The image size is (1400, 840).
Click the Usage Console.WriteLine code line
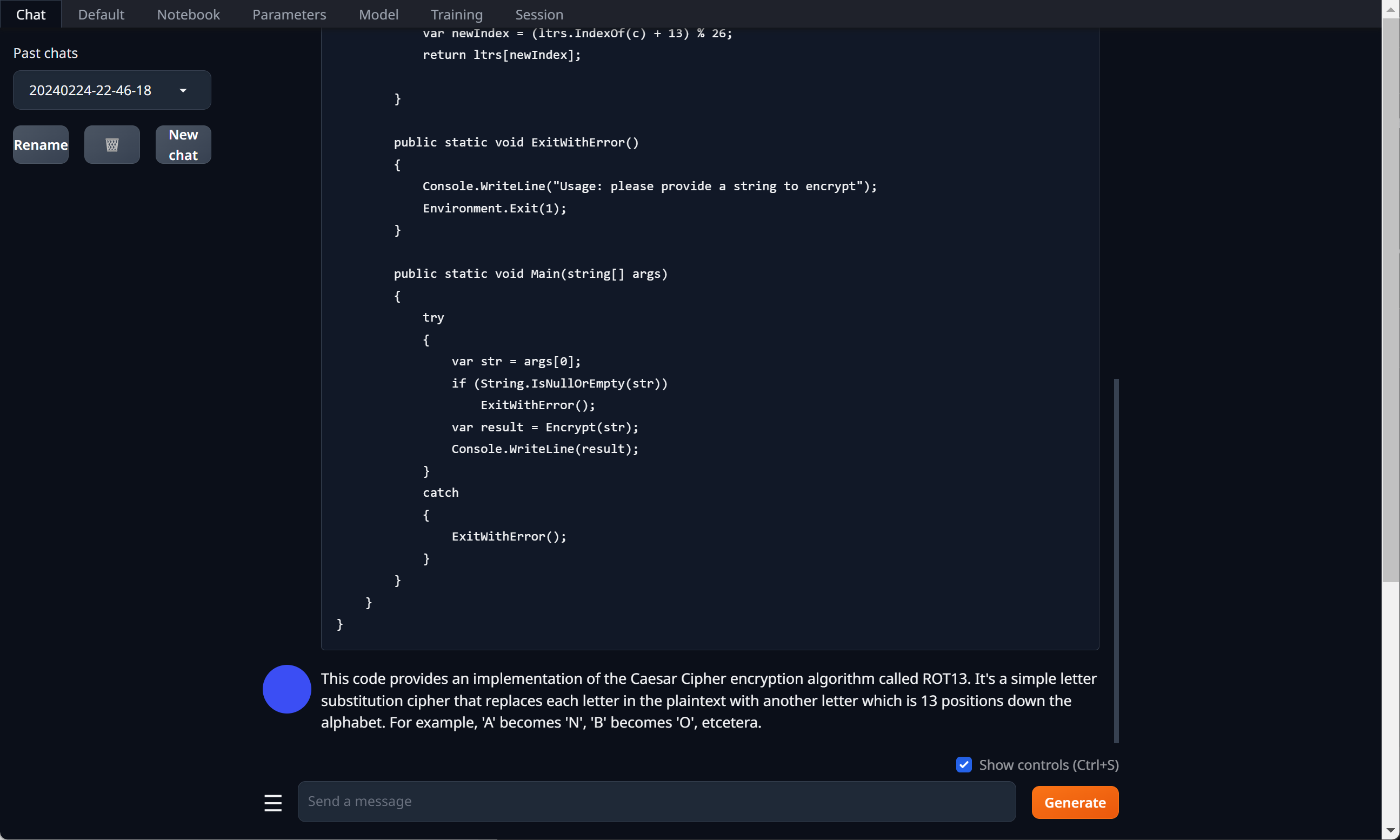point(650,186)
